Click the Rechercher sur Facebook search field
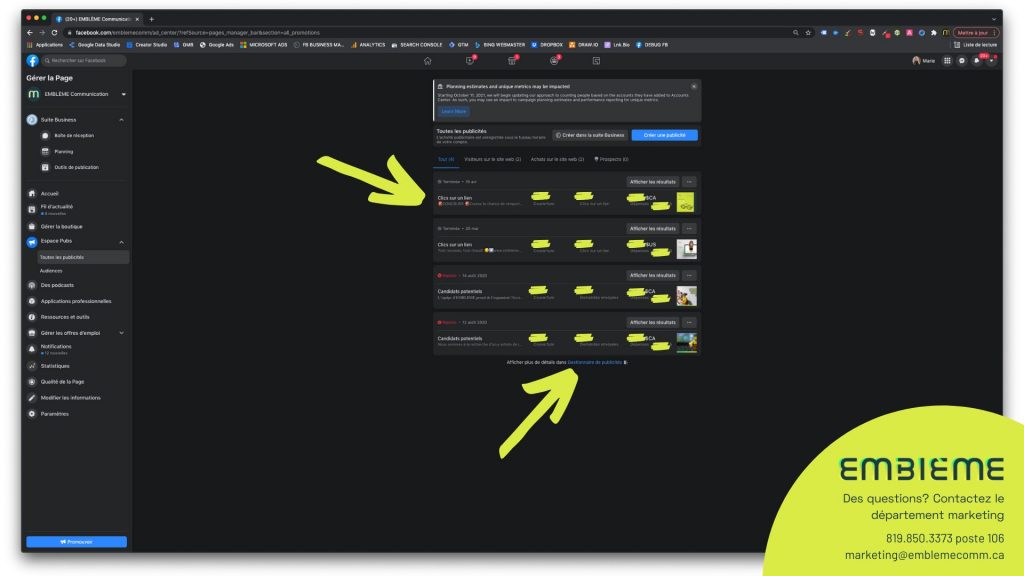 [x=84, y=61]
